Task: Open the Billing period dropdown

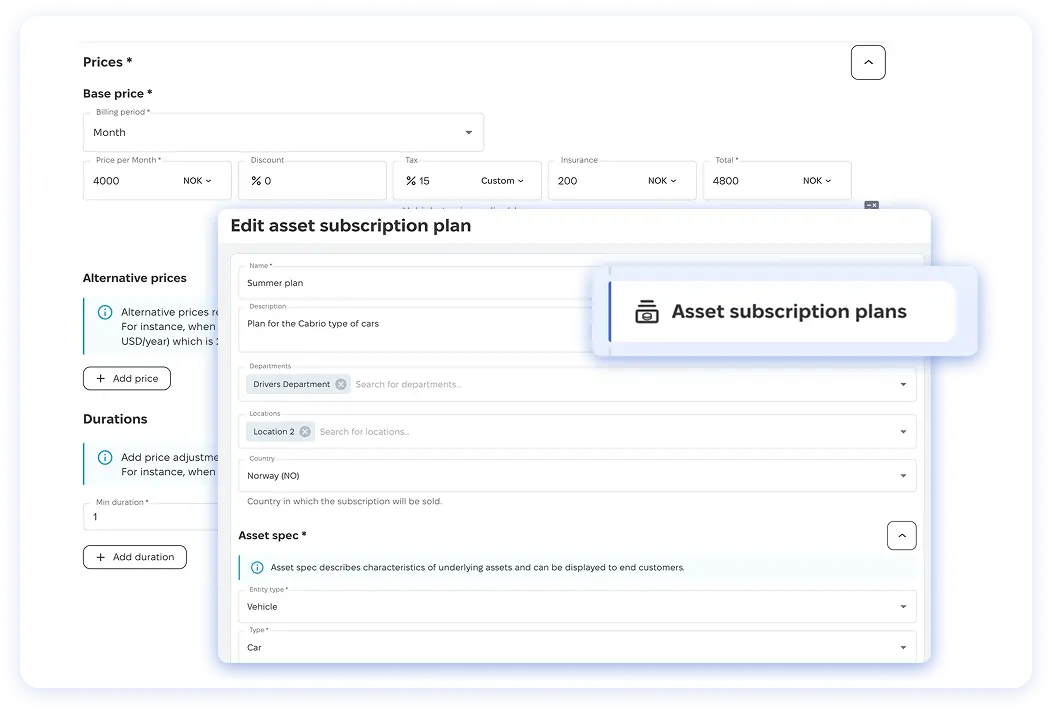Action: pyautogui.click(x=468, y=133)
